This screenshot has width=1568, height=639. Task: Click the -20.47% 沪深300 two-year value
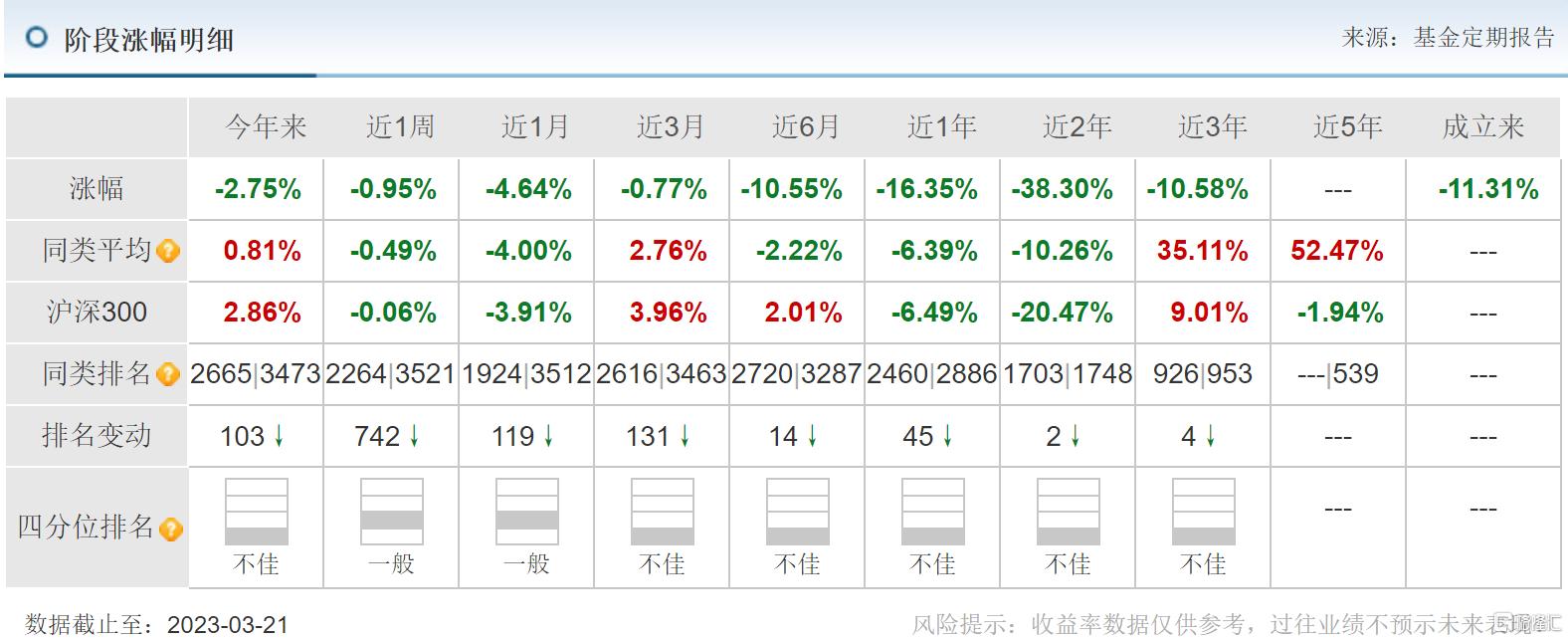pos(1062,313)
